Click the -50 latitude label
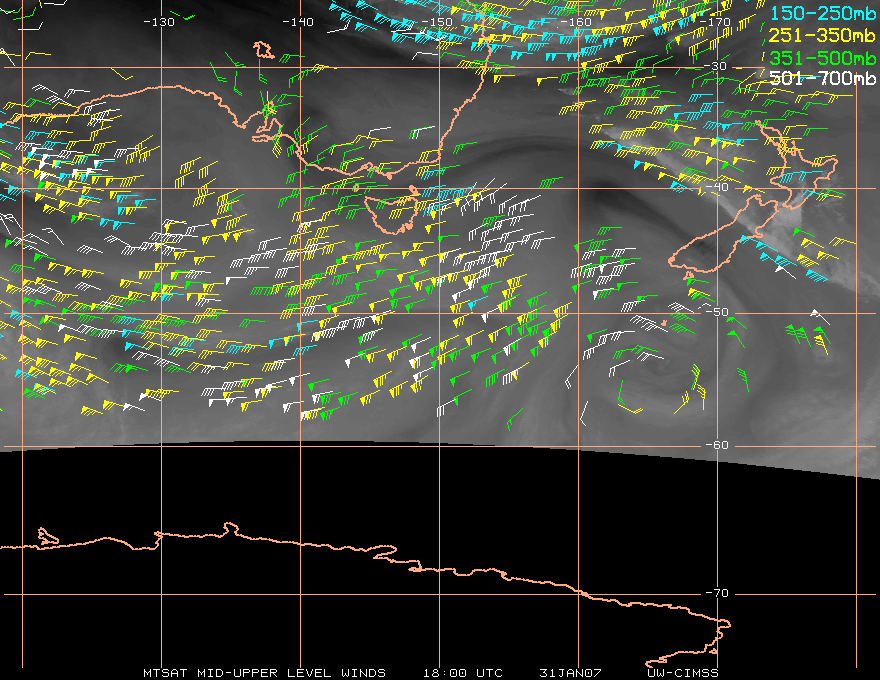The width and height of the screenshot is (880, 680). [717, 312]
